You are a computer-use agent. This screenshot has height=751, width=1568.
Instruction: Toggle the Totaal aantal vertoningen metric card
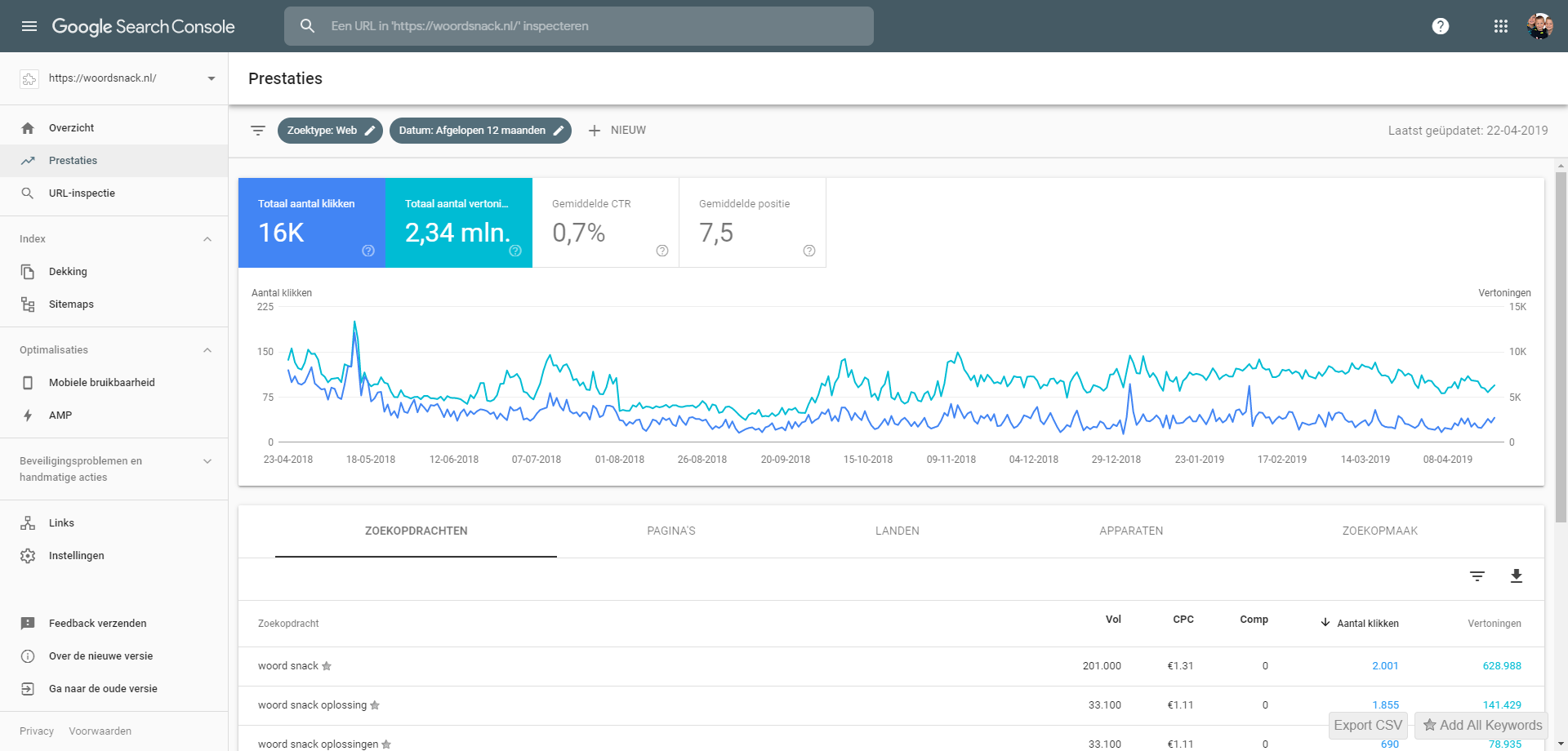[459, 223]
